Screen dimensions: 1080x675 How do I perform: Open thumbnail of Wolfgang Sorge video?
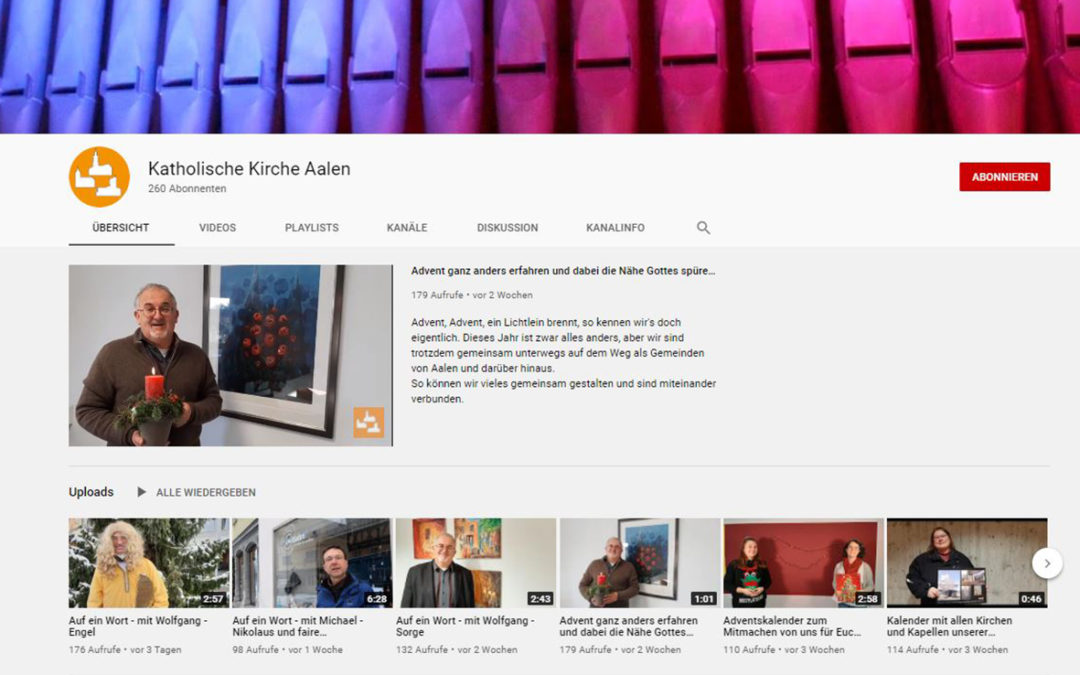(x=476, y=563)
